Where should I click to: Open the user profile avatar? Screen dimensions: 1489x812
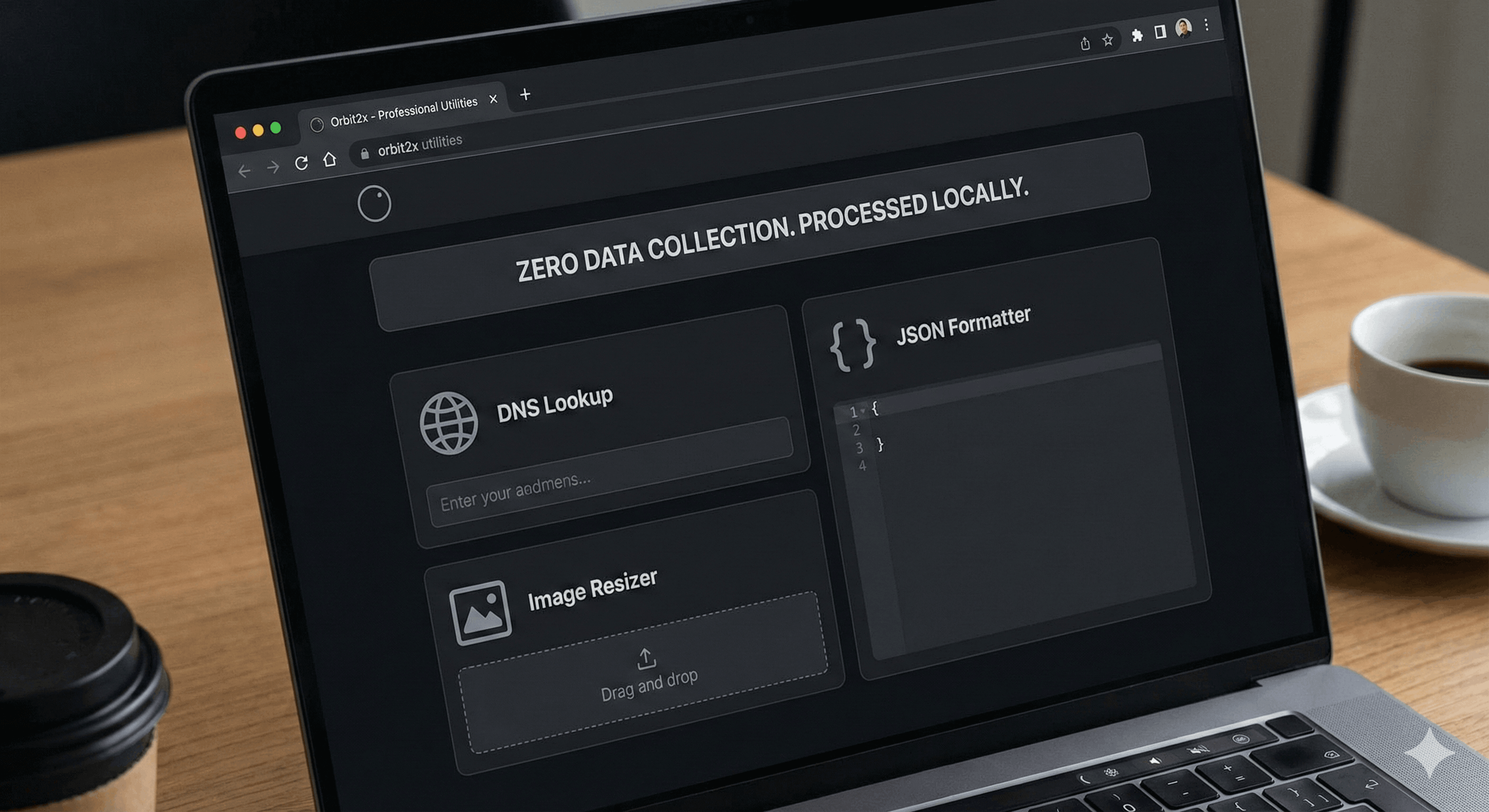coord(1183,29)
